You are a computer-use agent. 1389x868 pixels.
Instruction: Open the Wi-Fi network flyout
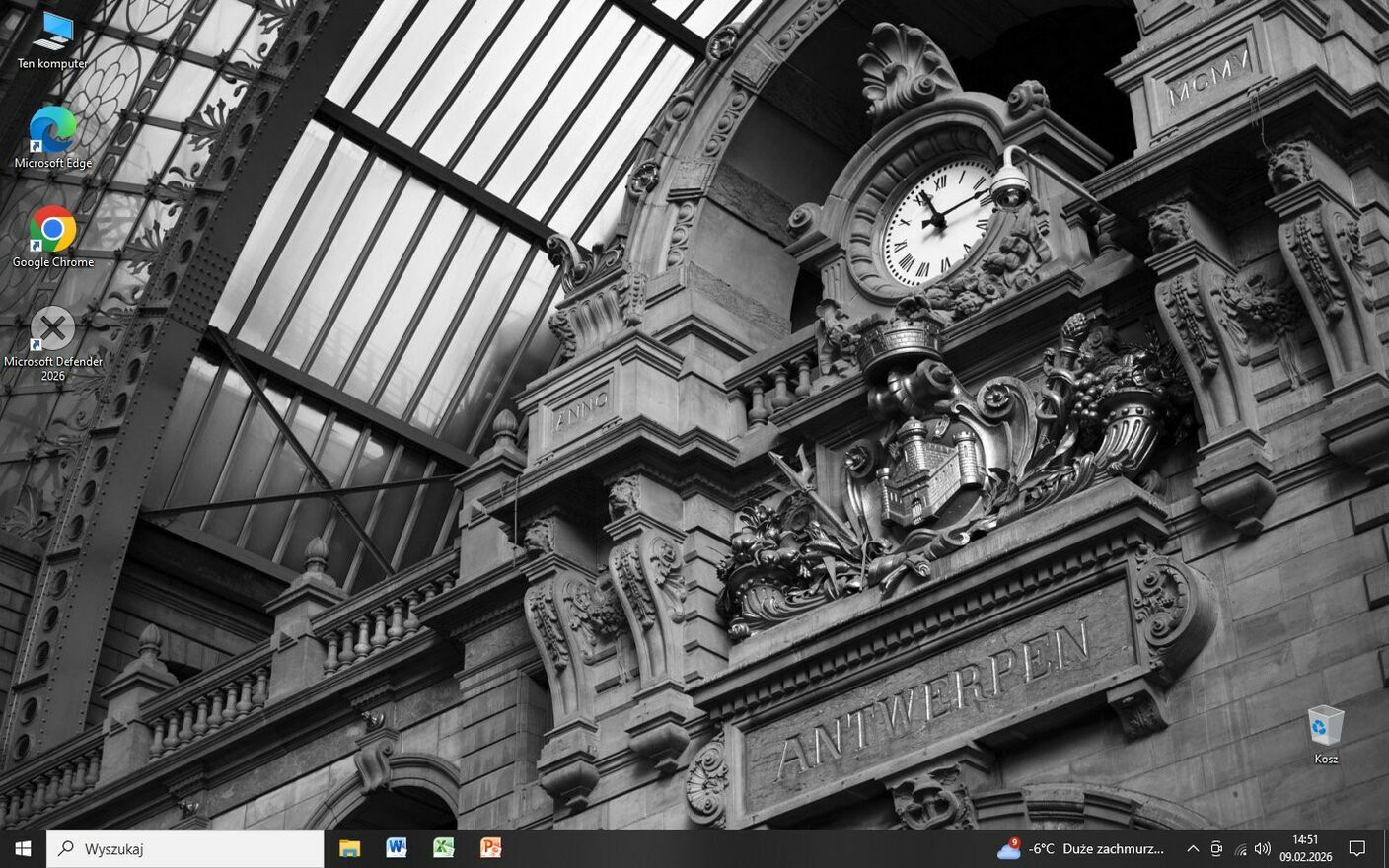(x=1240, y=848)
